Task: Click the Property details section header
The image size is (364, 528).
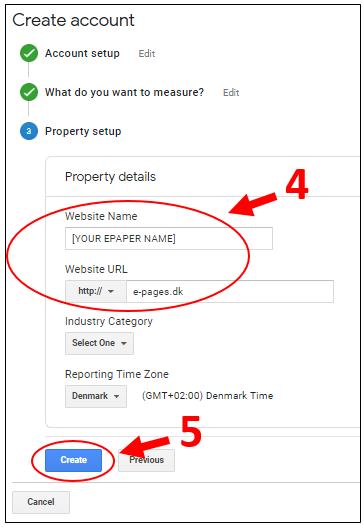Action: 110,177
